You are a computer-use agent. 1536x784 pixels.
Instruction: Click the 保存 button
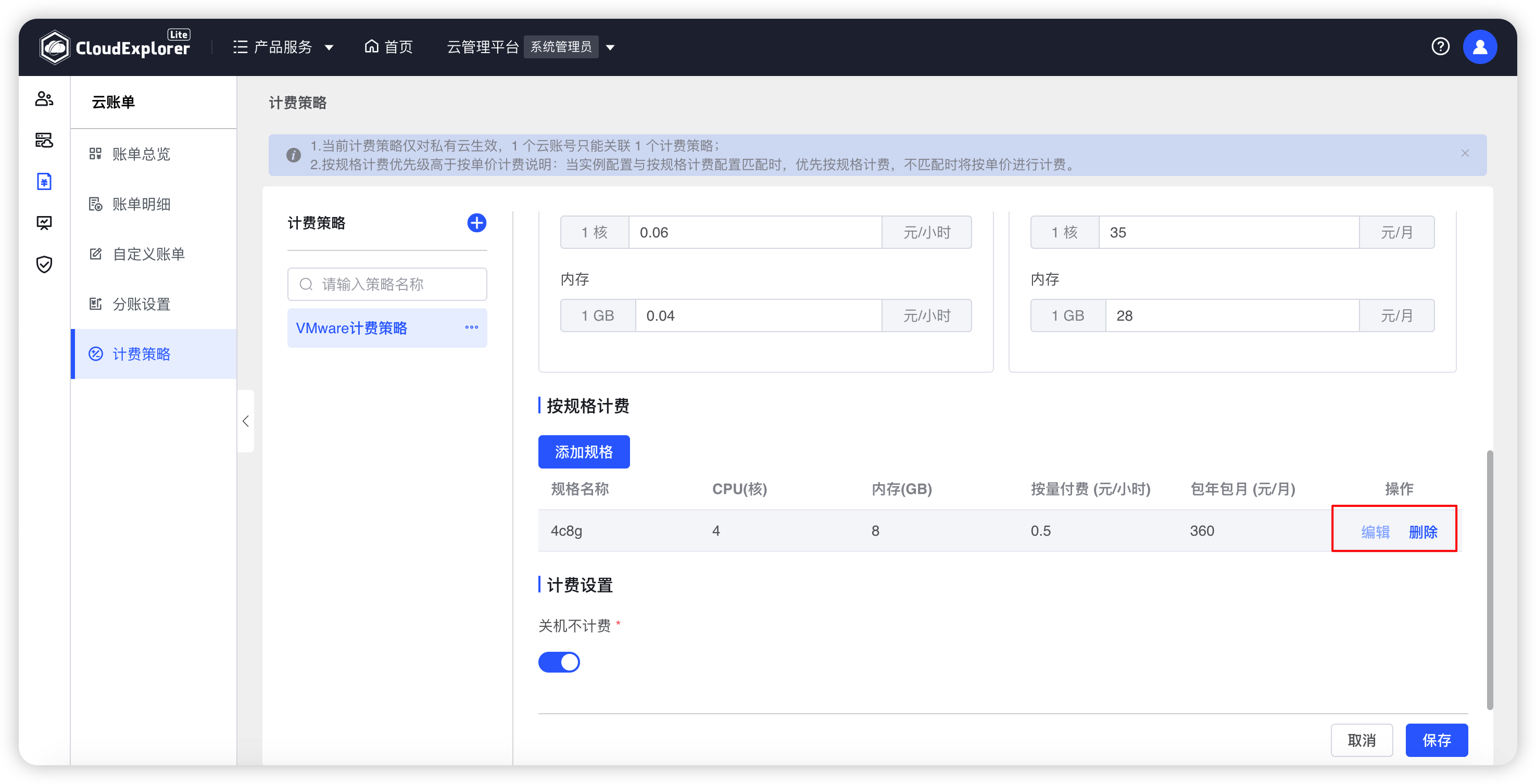(1437, 740)
